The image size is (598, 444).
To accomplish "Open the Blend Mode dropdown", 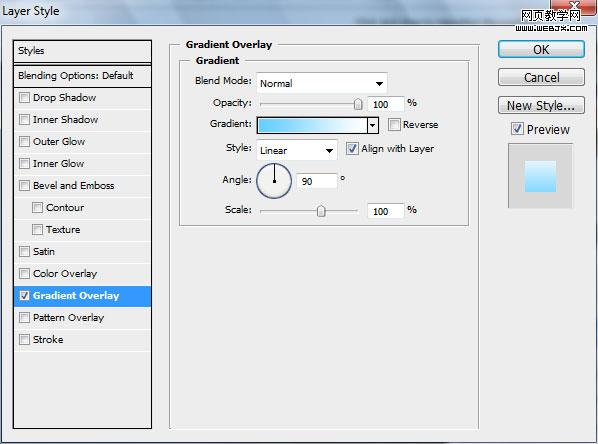I will [322, 83].
